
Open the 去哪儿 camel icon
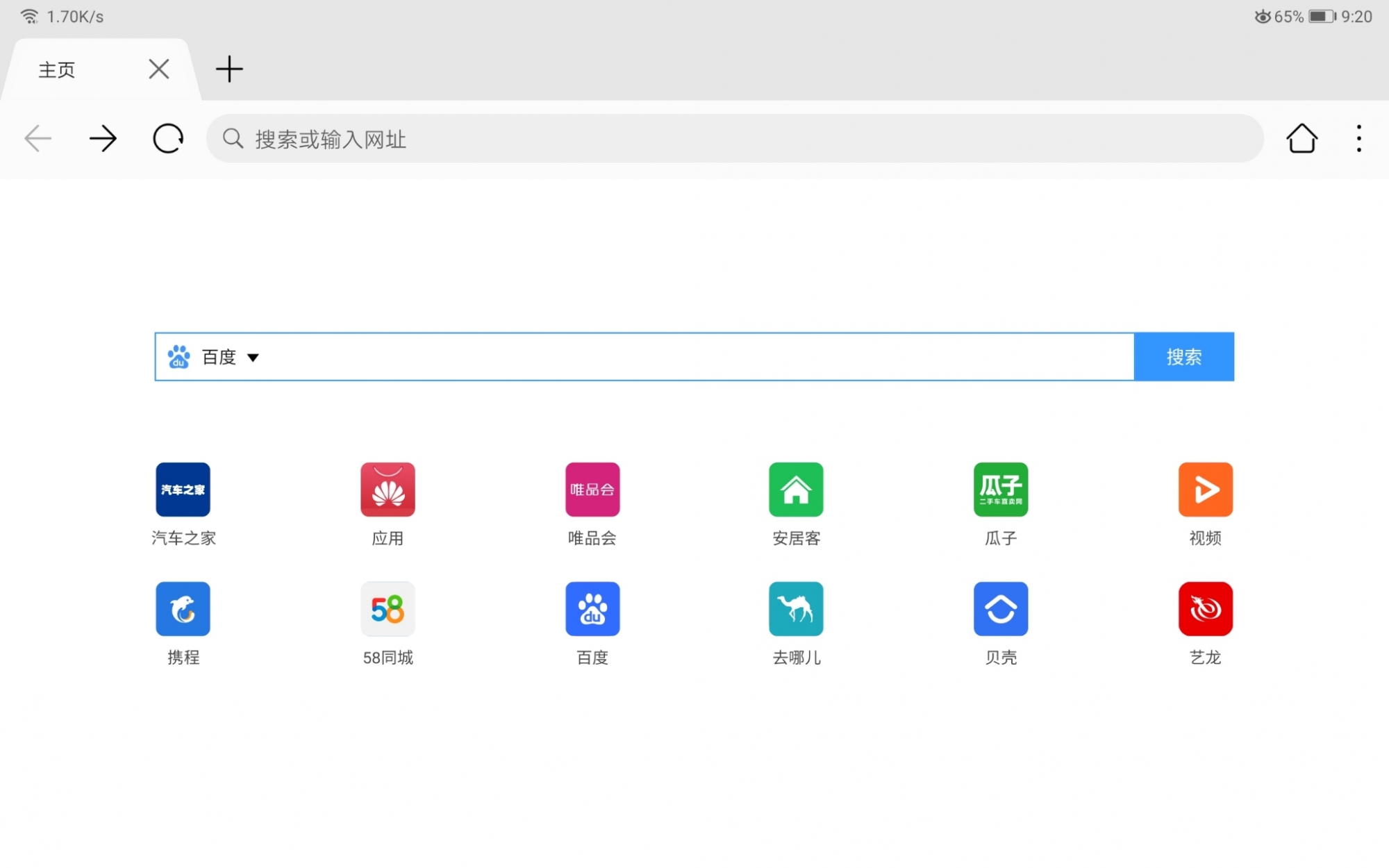(796, 609)
